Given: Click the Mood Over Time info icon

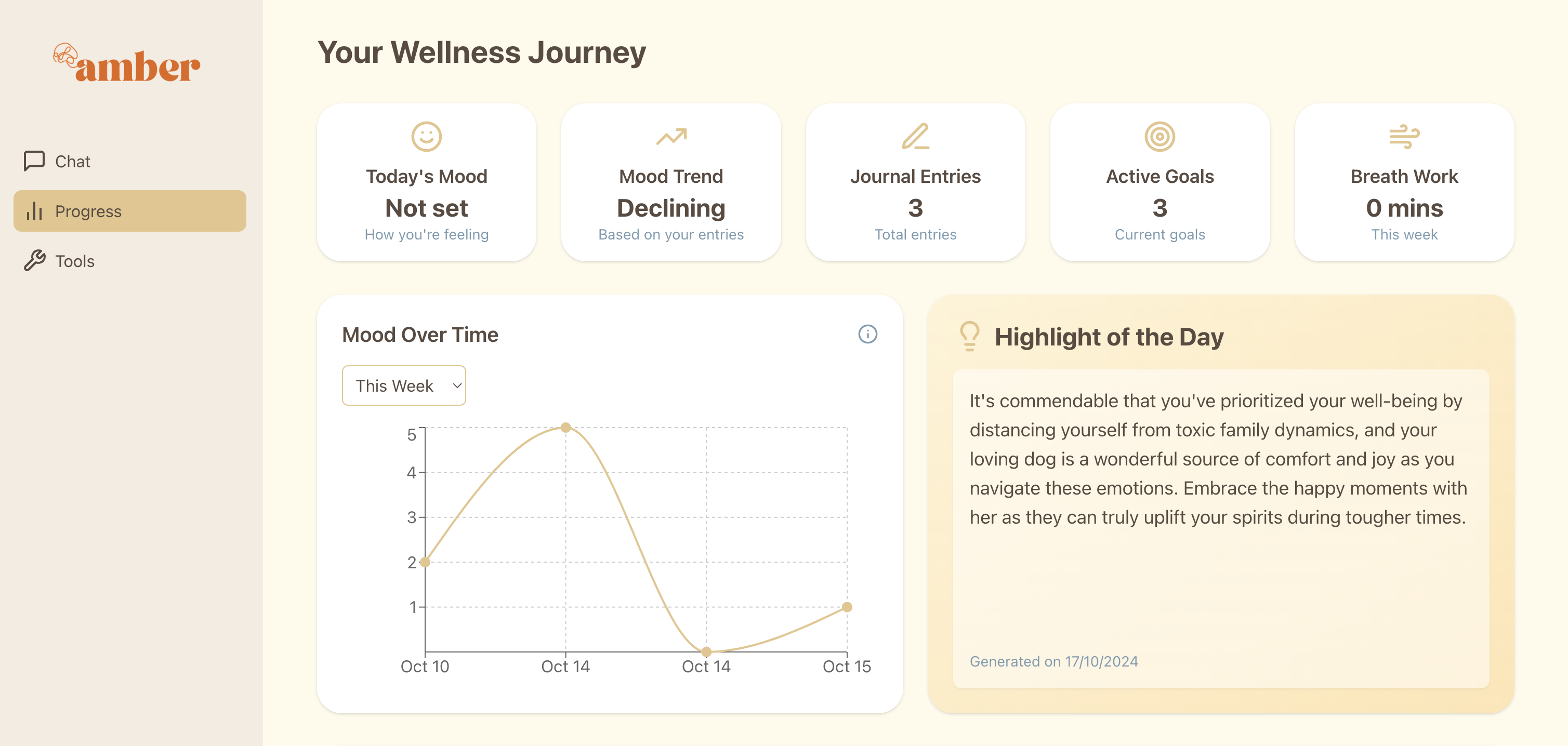Looking at the screenshot, I should coord(867,334).
